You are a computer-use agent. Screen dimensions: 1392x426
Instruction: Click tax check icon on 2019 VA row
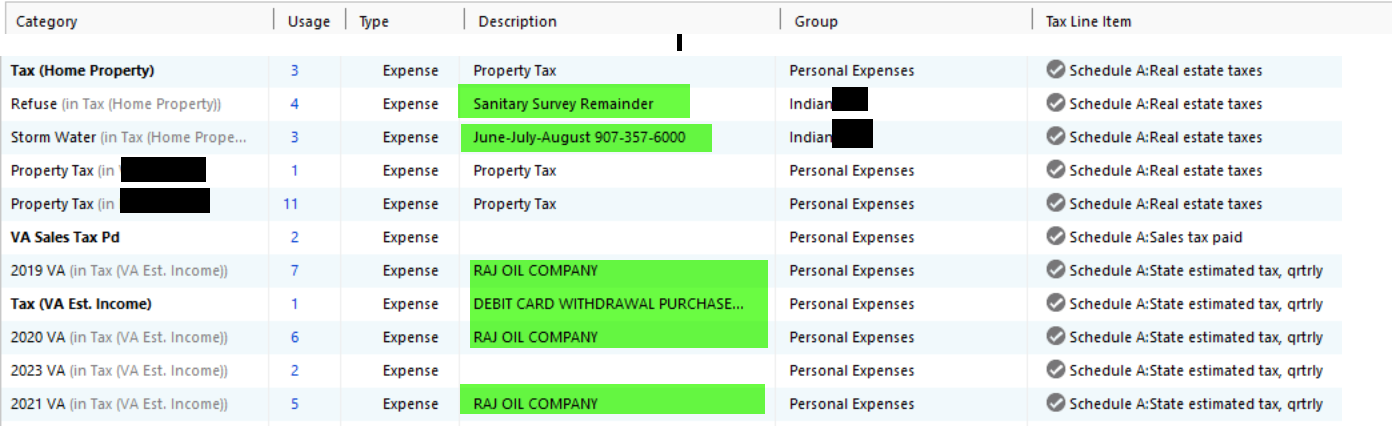(1055, 270)
